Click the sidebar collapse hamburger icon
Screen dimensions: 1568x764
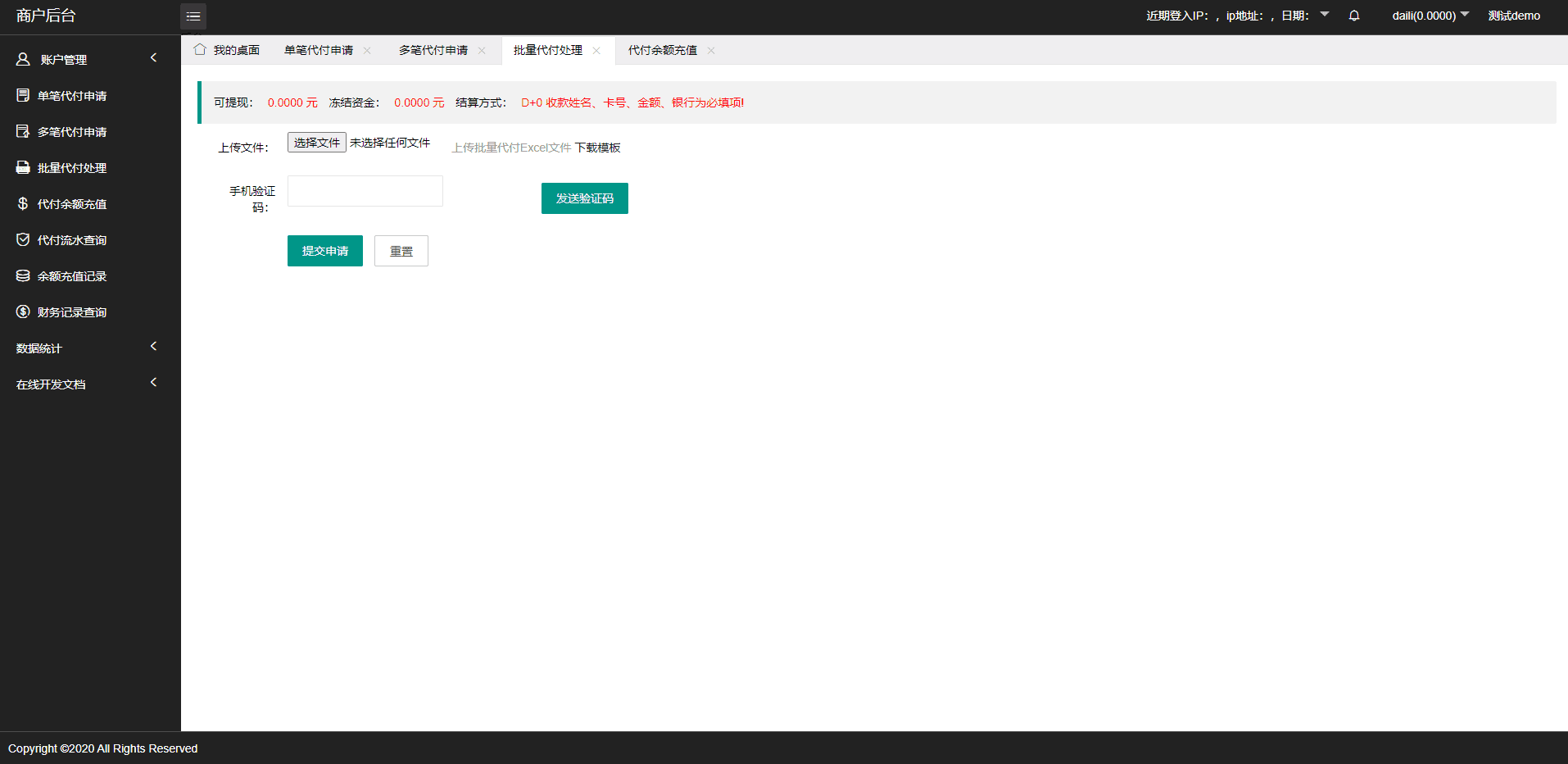(193, 16)
